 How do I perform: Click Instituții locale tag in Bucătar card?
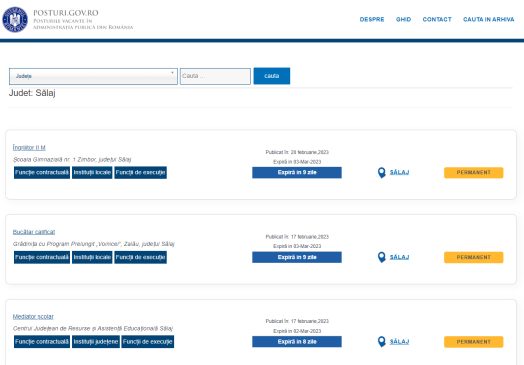(92, 257)
